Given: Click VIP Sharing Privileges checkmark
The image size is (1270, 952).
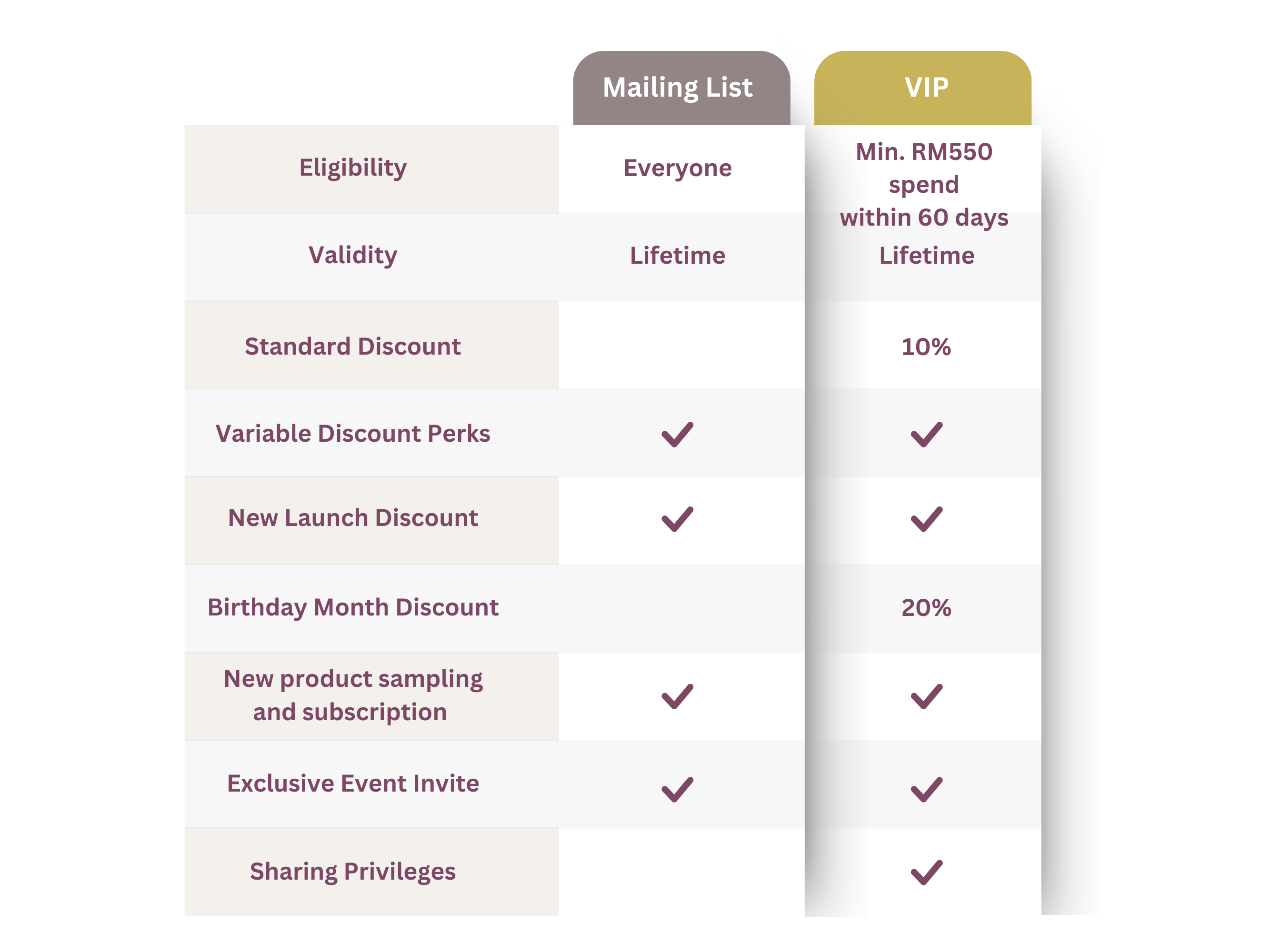Looking at the screenshot, I should [927, 872].
